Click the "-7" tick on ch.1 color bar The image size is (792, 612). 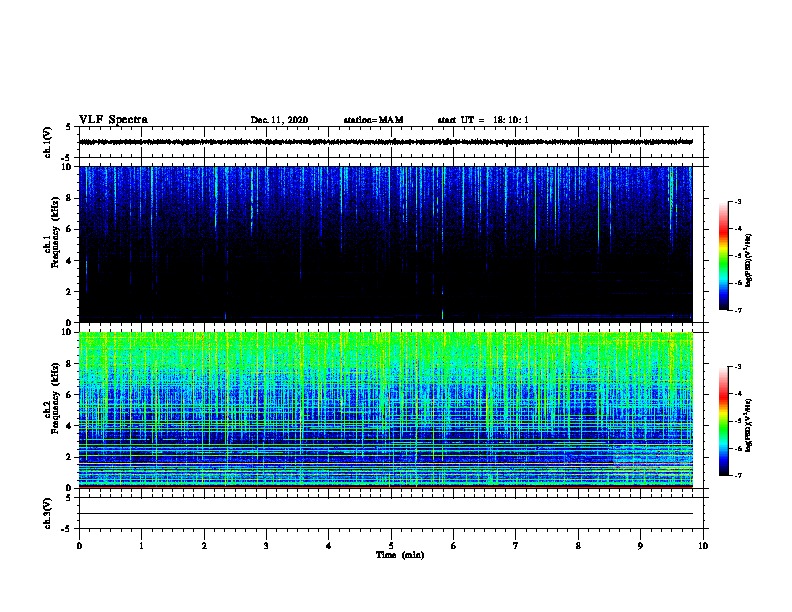(x=737, y=310)
